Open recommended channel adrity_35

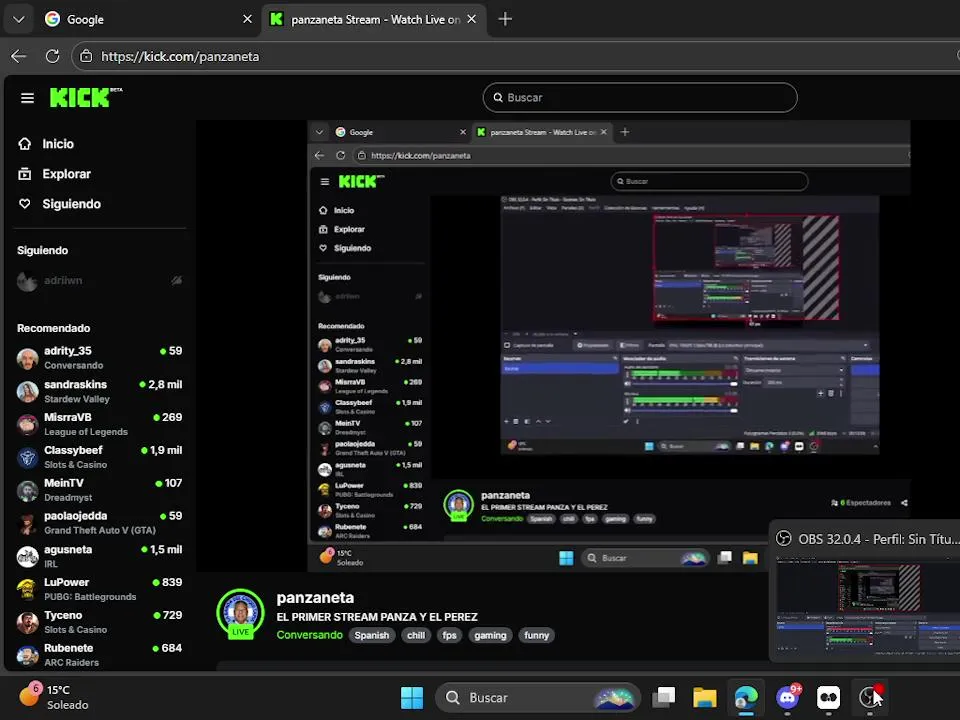pos(100,358)
